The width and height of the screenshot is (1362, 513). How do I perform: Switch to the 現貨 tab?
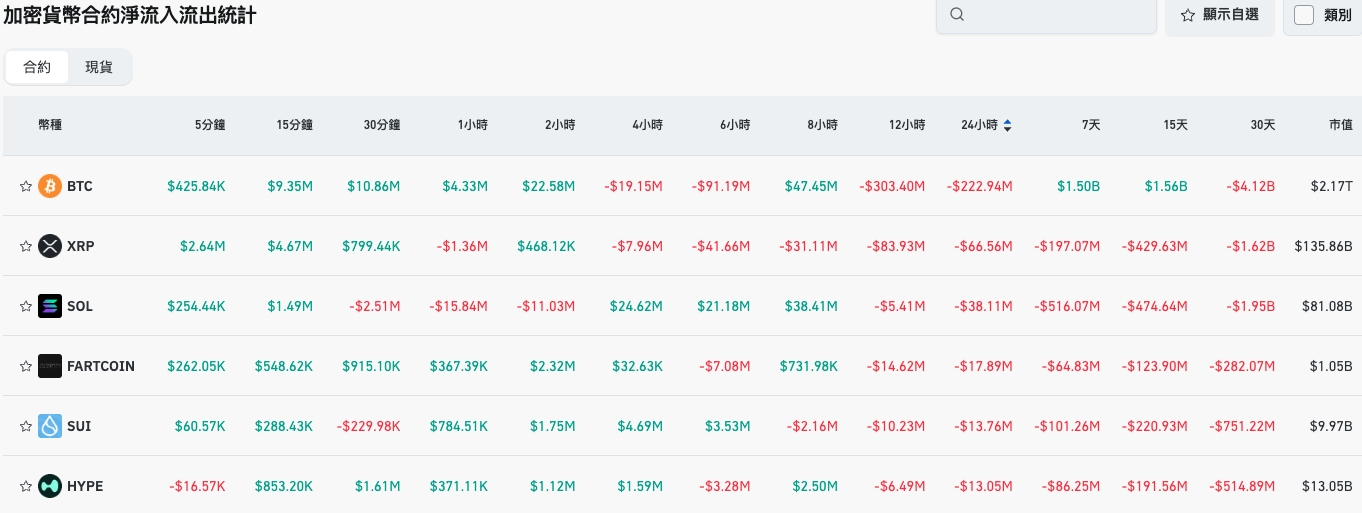[99, 67]
